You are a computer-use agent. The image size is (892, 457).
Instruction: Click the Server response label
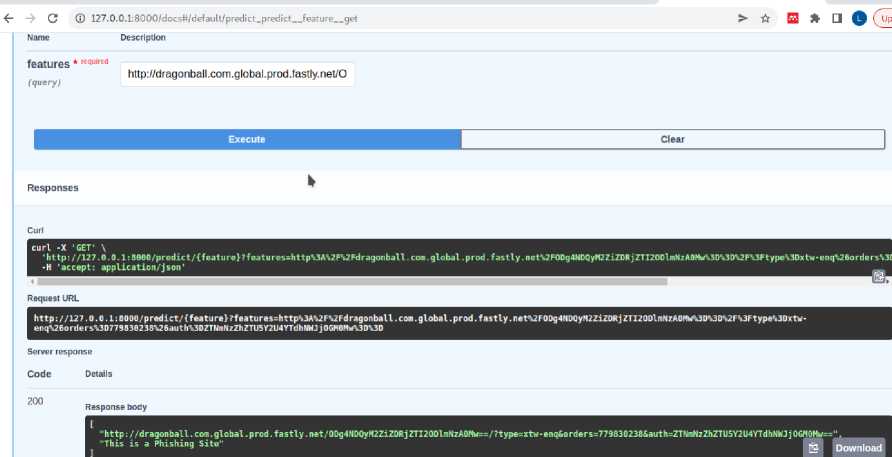60,352
